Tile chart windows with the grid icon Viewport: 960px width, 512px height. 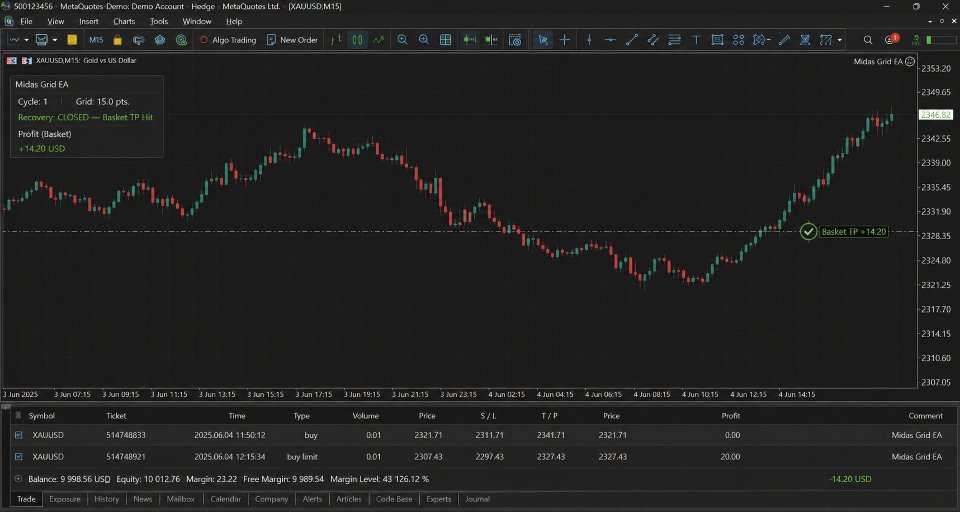pyautogui.click(x=446, y=40)
